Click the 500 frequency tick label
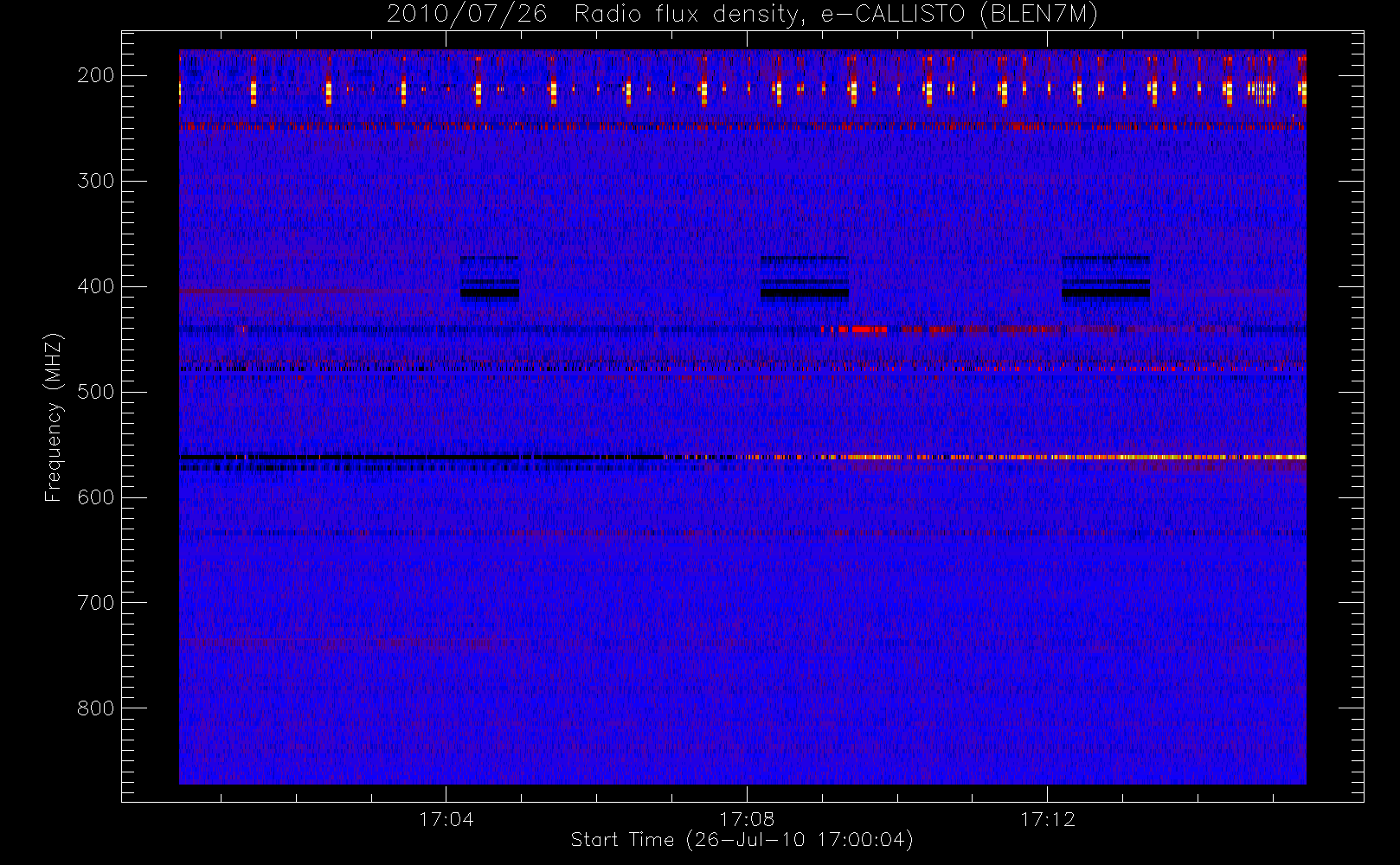Viewport: 1400px width, 865px height. pos(96,392)
